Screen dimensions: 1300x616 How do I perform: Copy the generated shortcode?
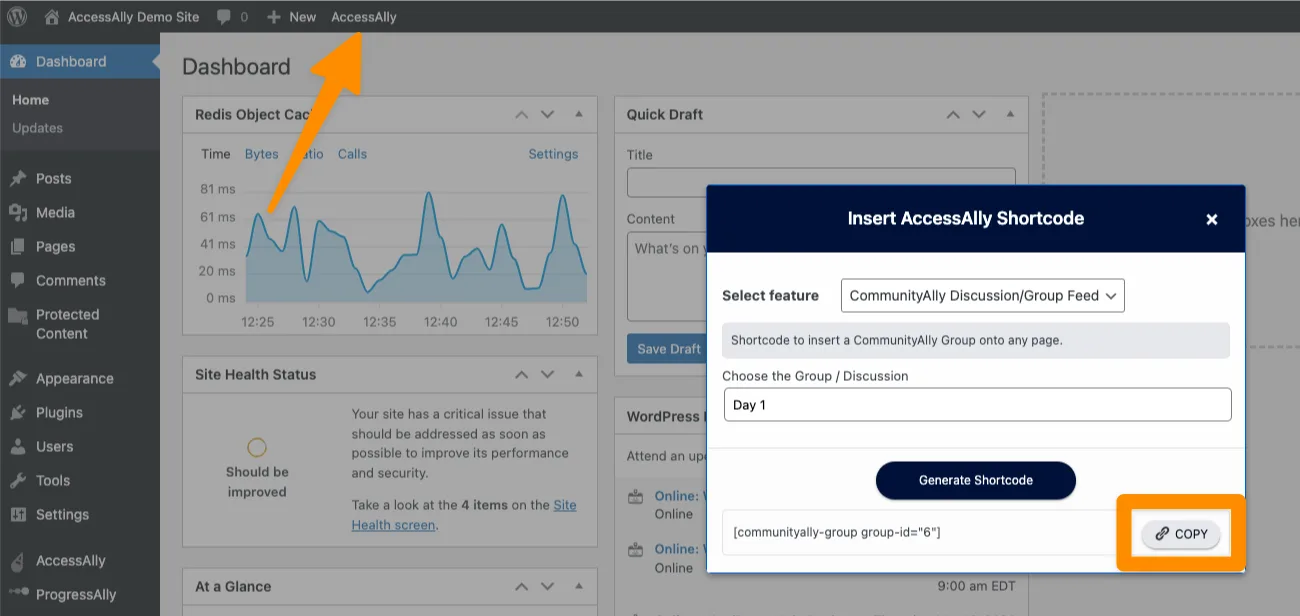click(x=1181, y=534)
